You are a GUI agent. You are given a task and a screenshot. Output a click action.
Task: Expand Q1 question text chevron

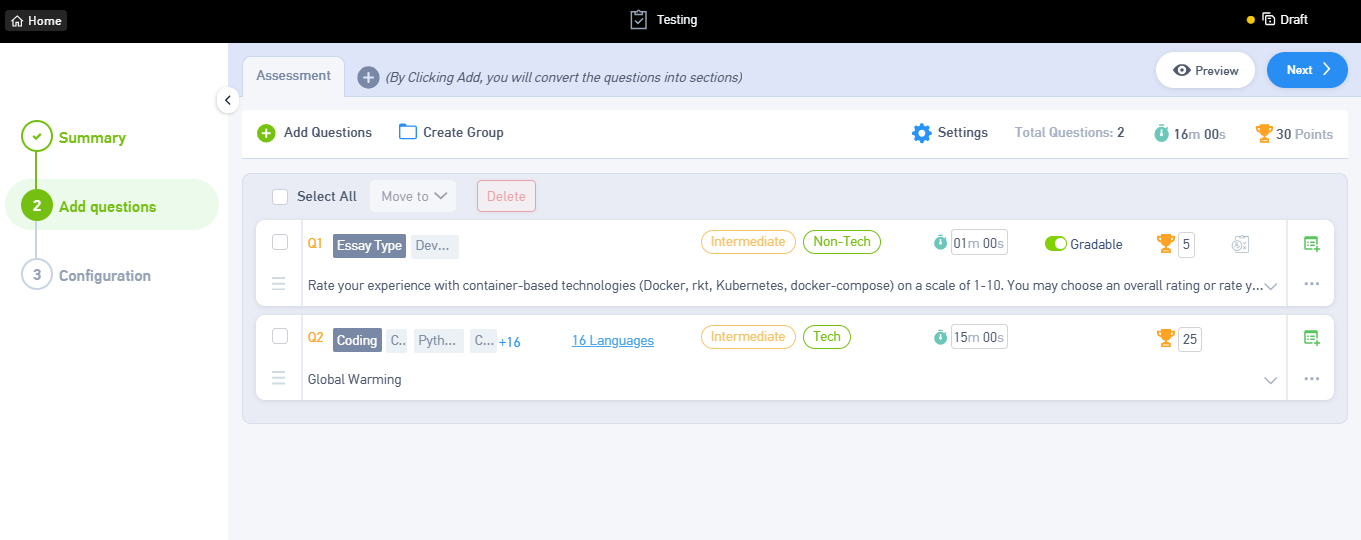coord(1271,286)
